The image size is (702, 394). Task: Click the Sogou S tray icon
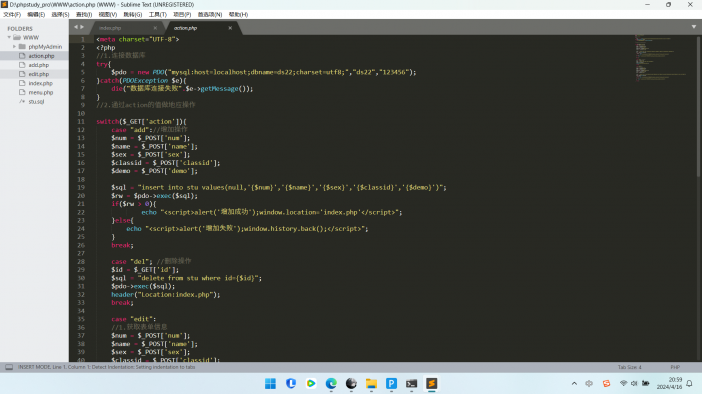point(607,384)
